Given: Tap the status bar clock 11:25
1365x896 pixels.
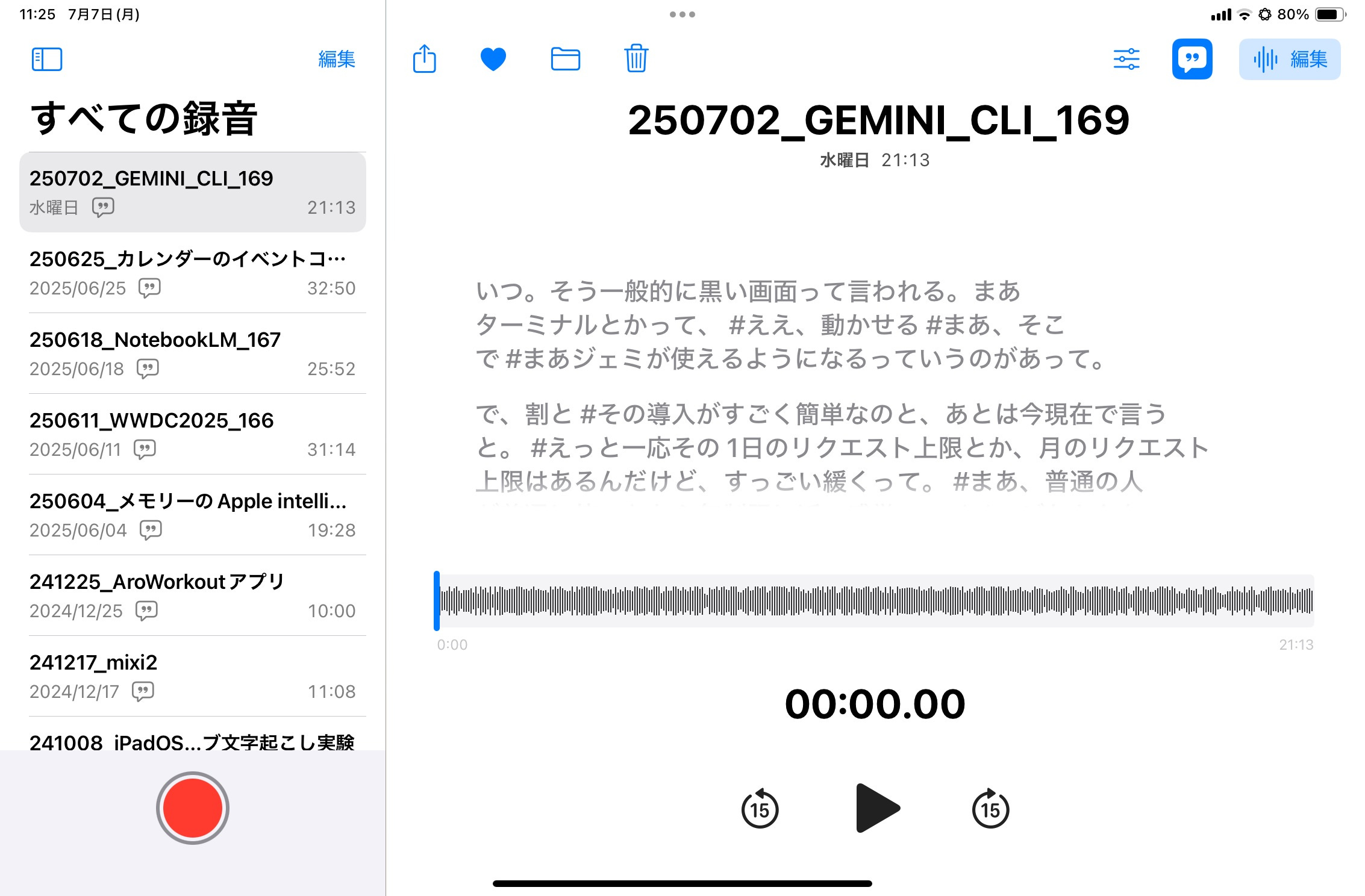Looking at the screenshot, I should [37, 14].
